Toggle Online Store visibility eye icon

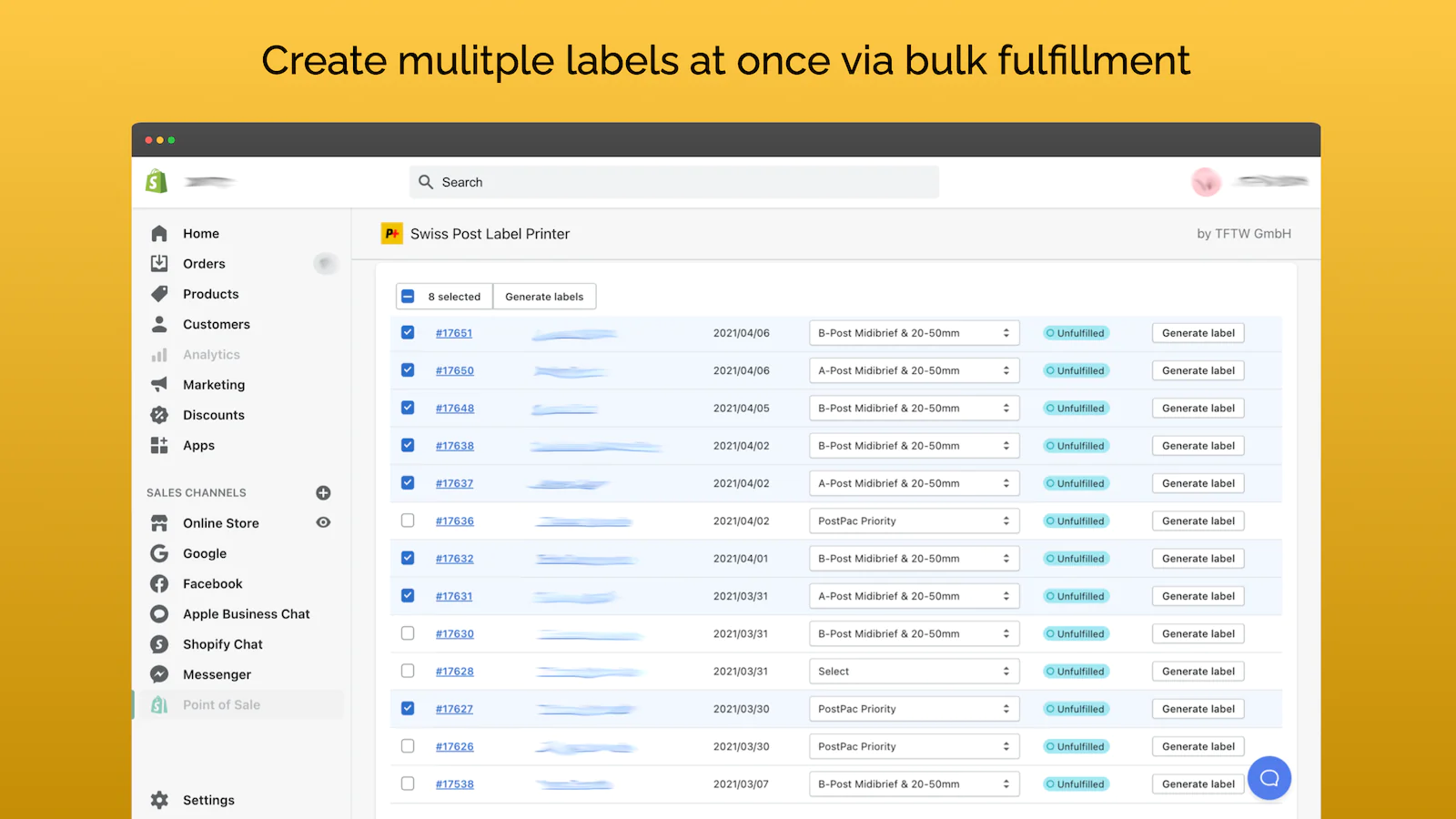(x=323, y=522)
